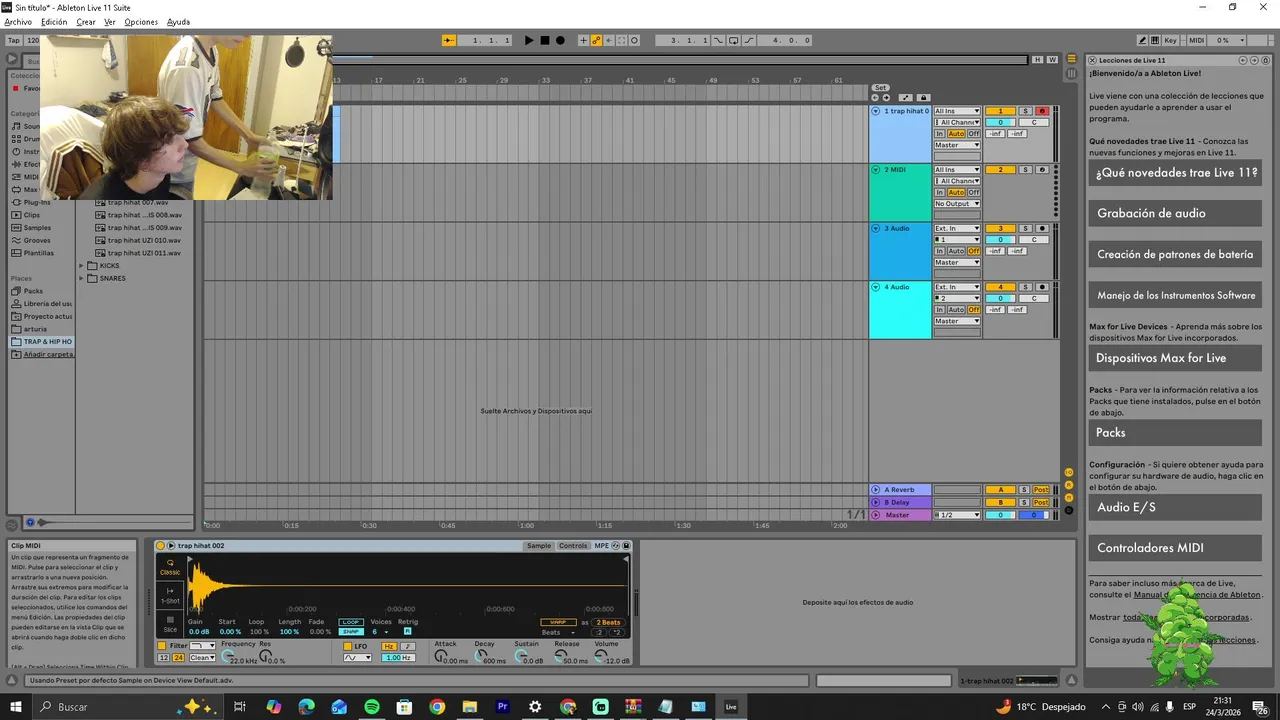Open Master track 1/2 output dropdown
This screenshot has height=720, width=1280.
957,515
